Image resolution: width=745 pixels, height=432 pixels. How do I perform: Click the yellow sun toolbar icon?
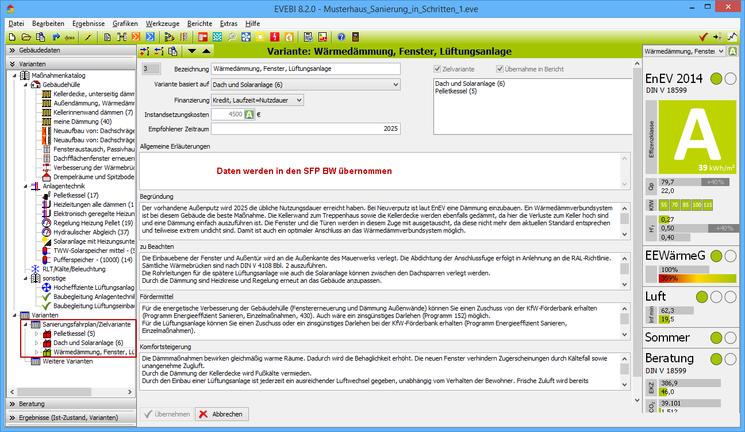(260, 37)
